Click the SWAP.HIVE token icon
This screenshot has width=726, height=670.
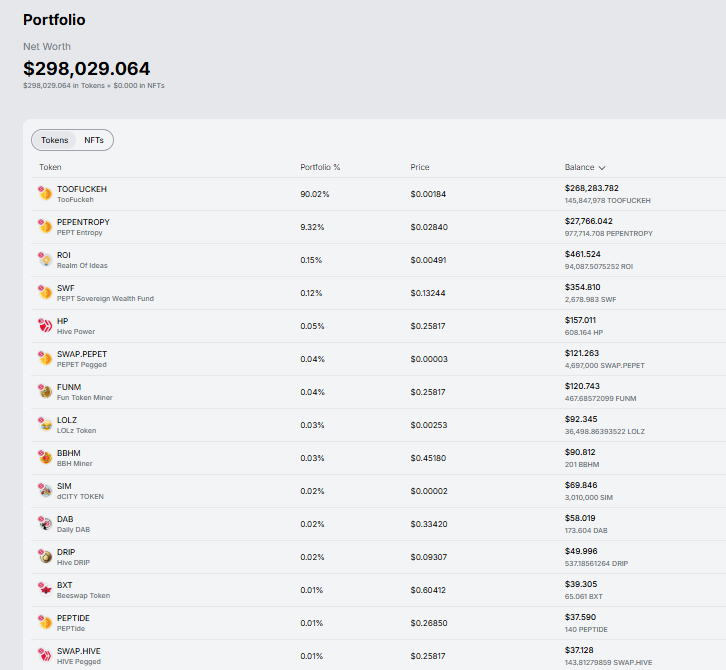pyautogui.click(x=45, y=655)
